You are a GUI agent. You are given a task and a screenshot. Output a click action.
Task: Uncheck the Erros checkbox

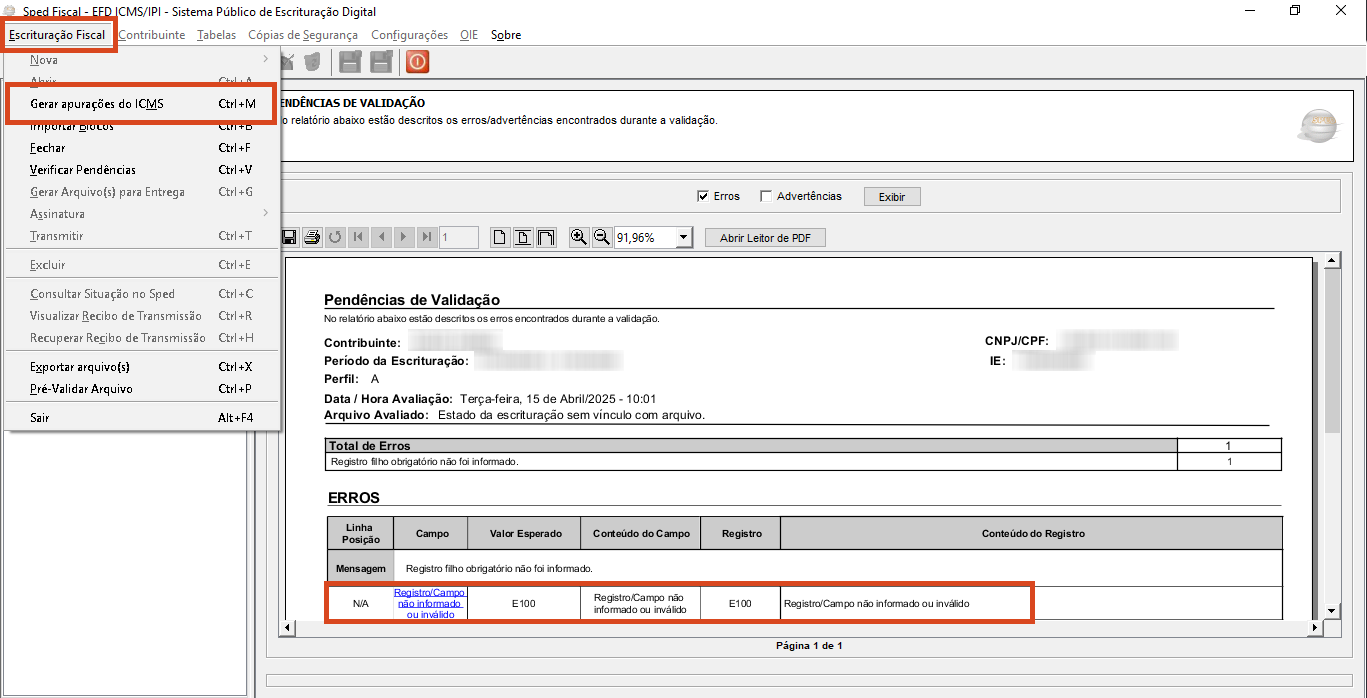click(x=703, y=196)
